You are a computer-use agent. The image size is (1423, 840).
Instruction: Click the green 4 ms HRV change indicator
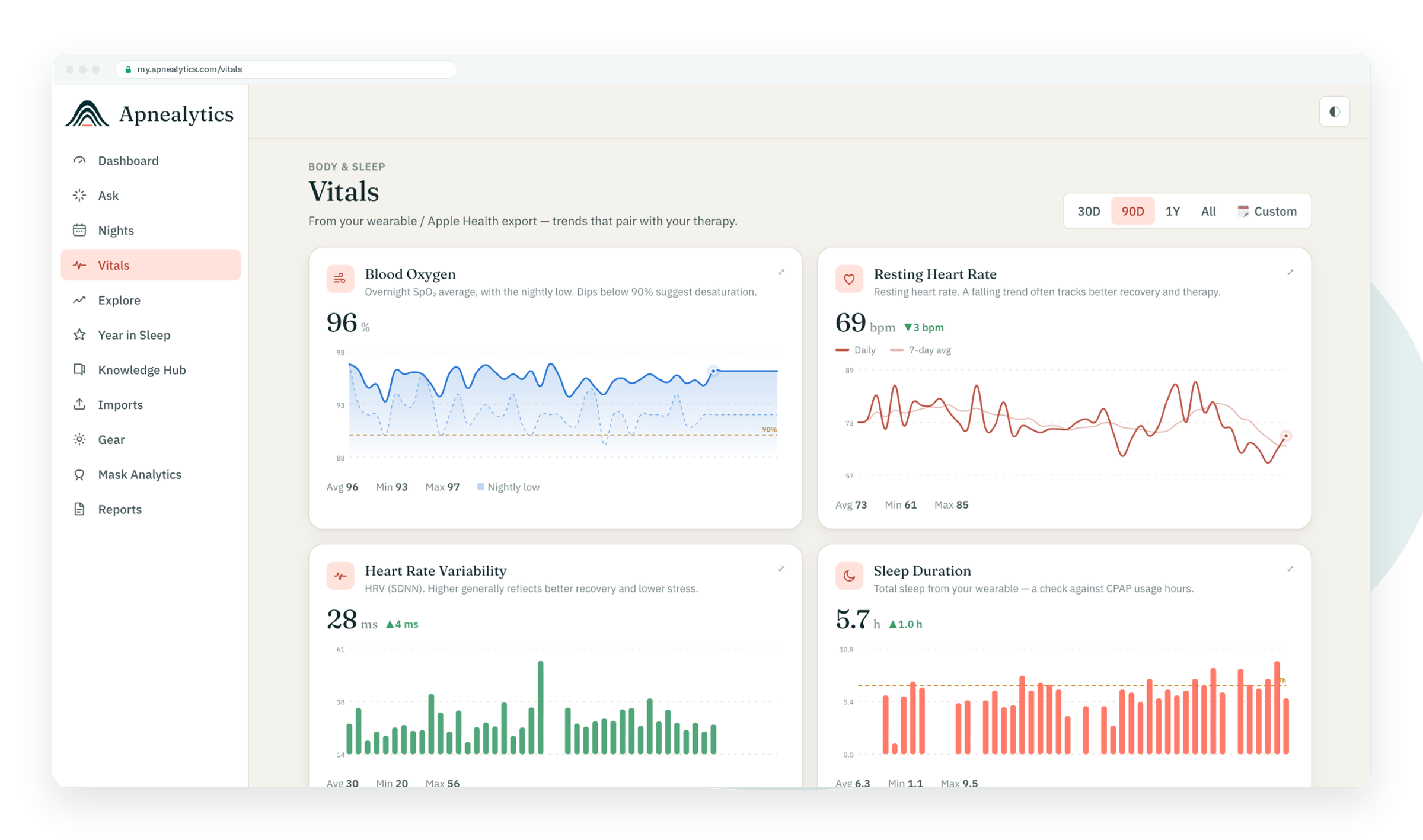402,624
